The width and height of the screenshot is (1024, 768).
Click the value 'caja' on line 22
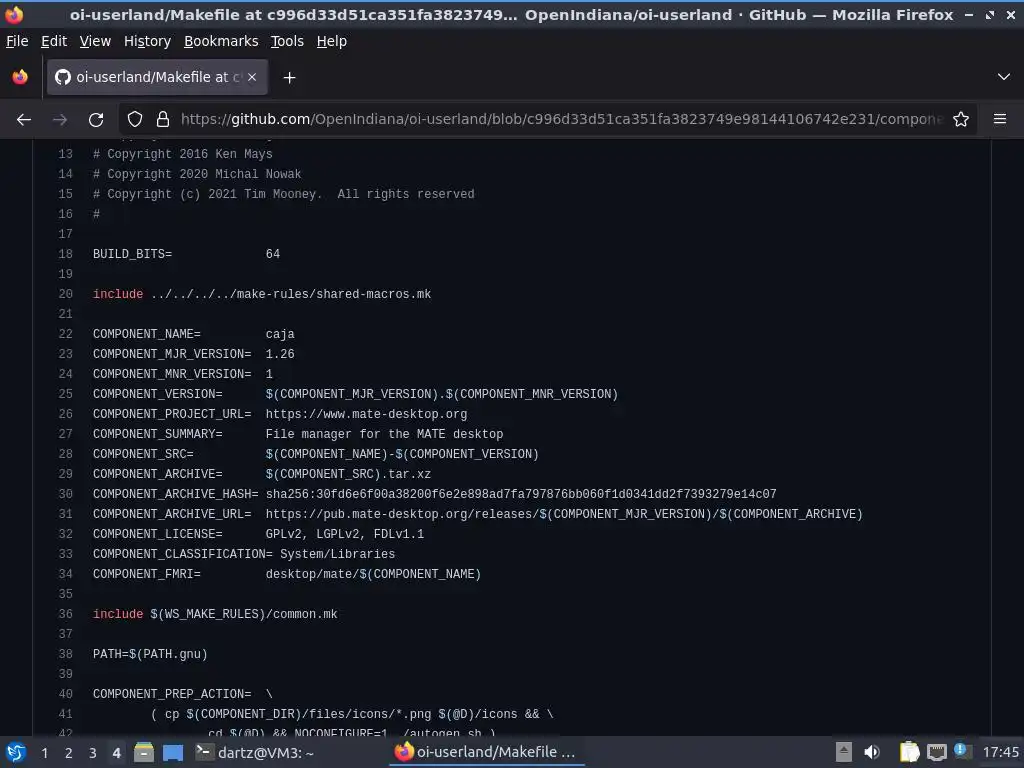pos(280,334)
